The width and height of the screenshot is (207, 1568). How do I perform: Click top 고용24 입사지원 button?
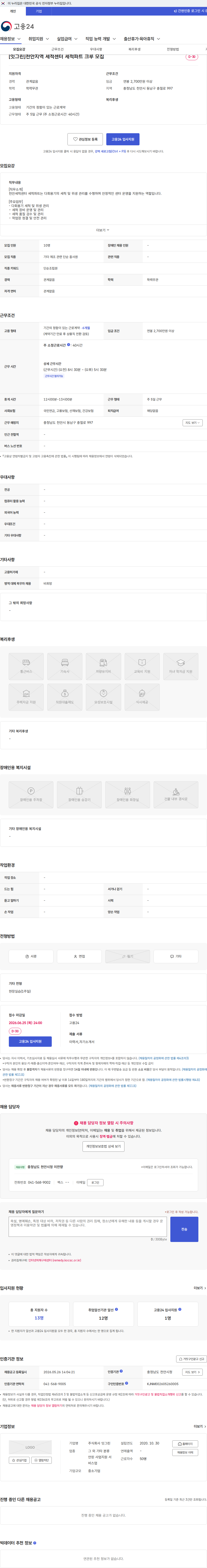pos(123,139)
